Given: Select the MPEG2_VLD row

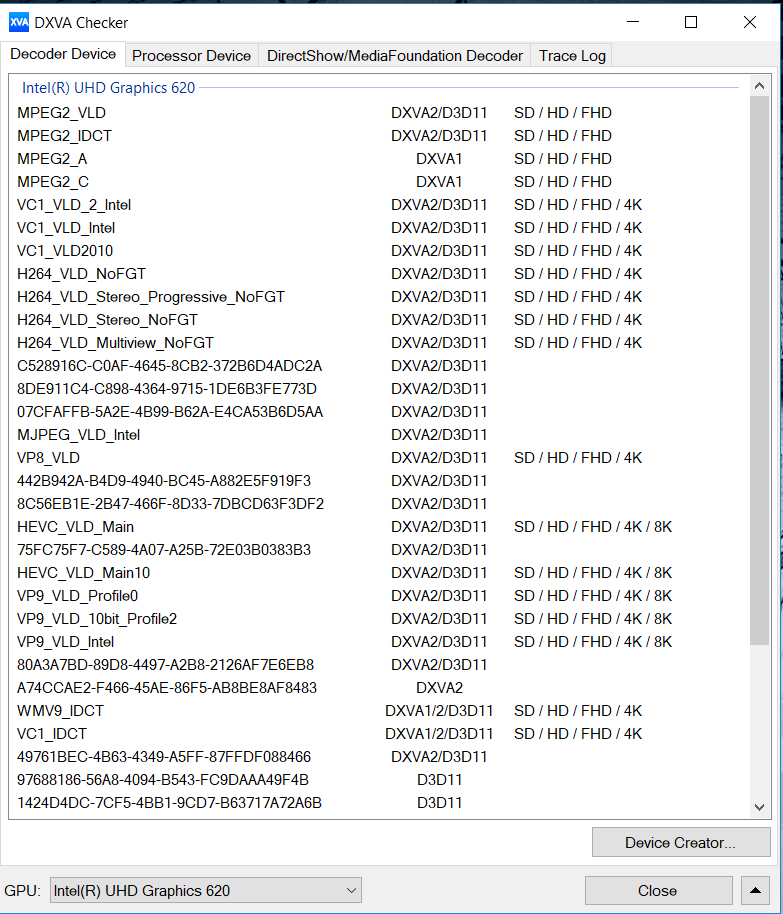Looking at the screenshot, I should click(379, 113).
